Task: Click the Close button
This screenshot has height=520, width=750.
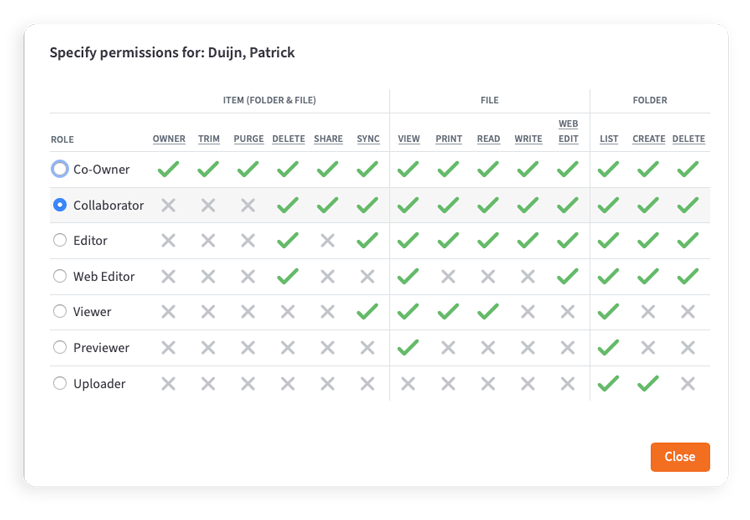Action: (x=679, y=457)
